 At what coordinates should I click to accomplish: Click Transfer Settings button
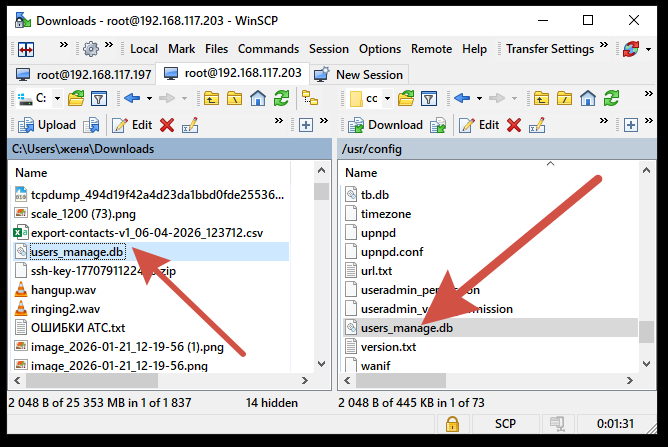pyautogui.click(x=550, y=49)
